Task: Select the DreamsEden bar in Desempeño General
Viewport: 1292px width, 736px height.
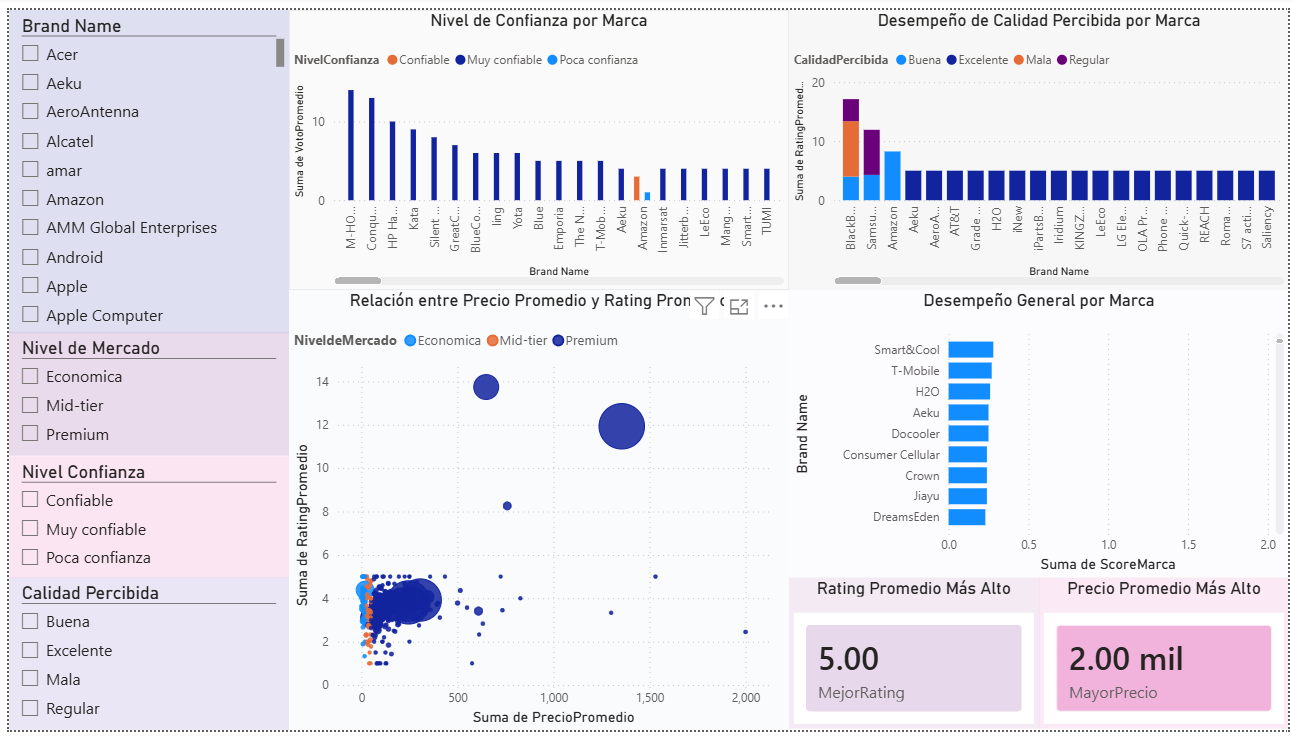Action: point(967,517)
